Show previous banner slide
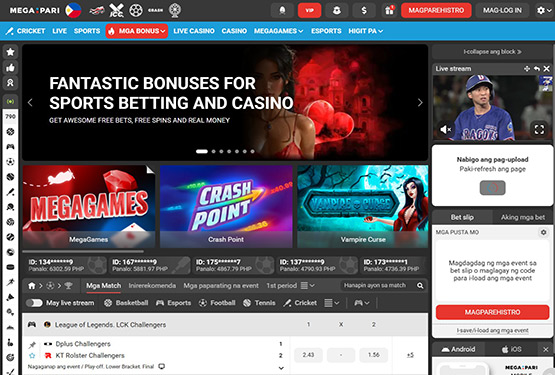 tap(30, 103)
